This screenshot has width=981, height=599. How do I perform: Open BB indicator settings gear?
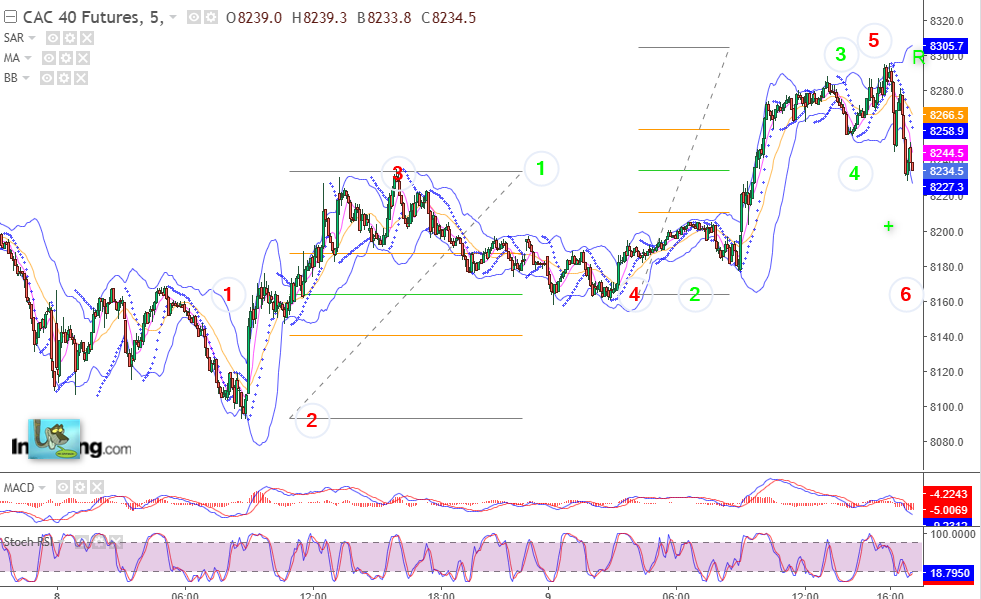[64, 78]
